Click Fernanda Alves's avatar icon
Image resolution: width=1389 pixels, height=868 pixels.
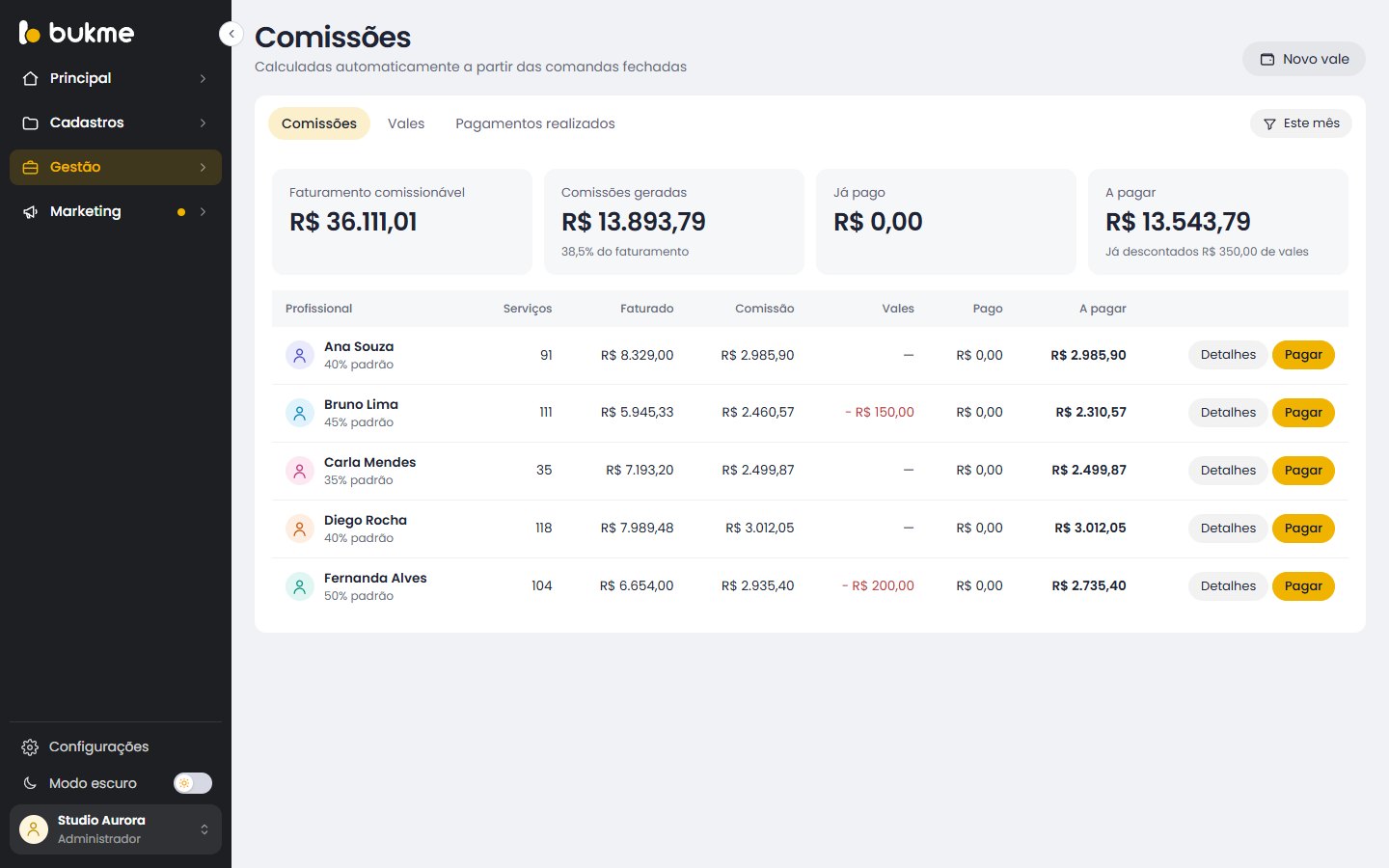[300, 586]
